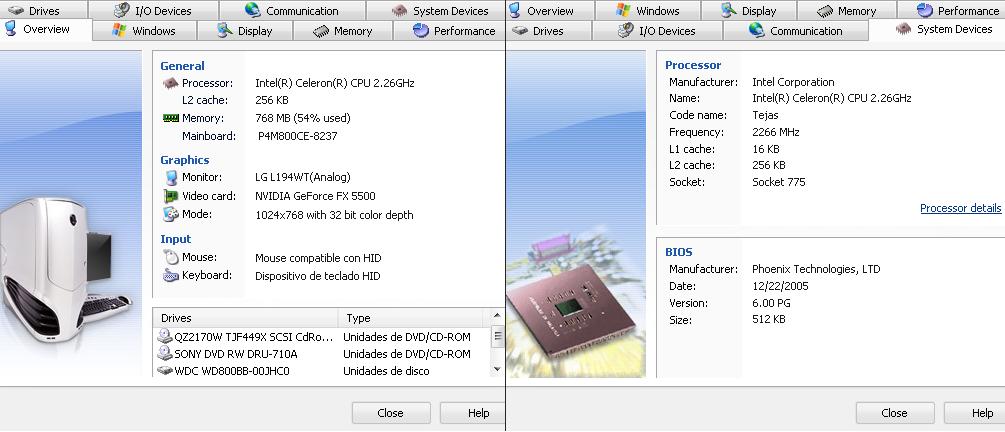Screen dimensions: 1005x432
Task: Click the Drives tab icon in left window
Action: 16,10
